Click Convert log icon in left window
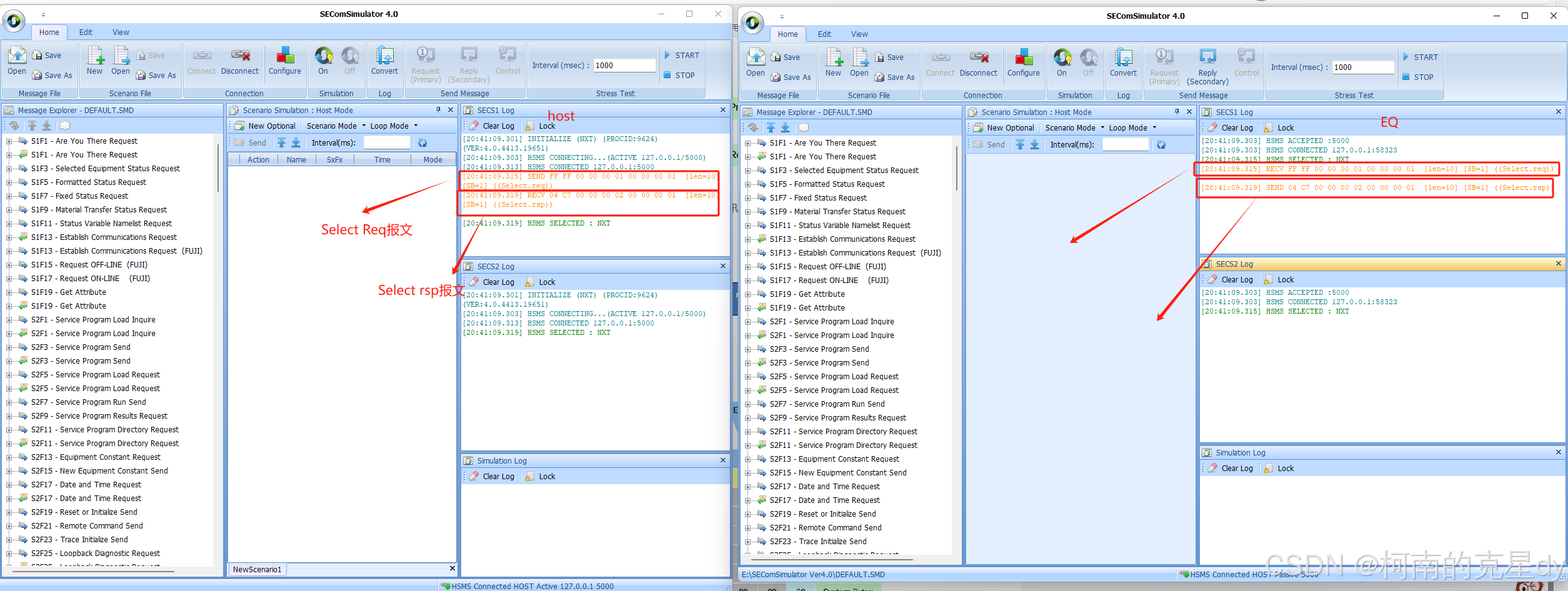 (x=384, y=61)
